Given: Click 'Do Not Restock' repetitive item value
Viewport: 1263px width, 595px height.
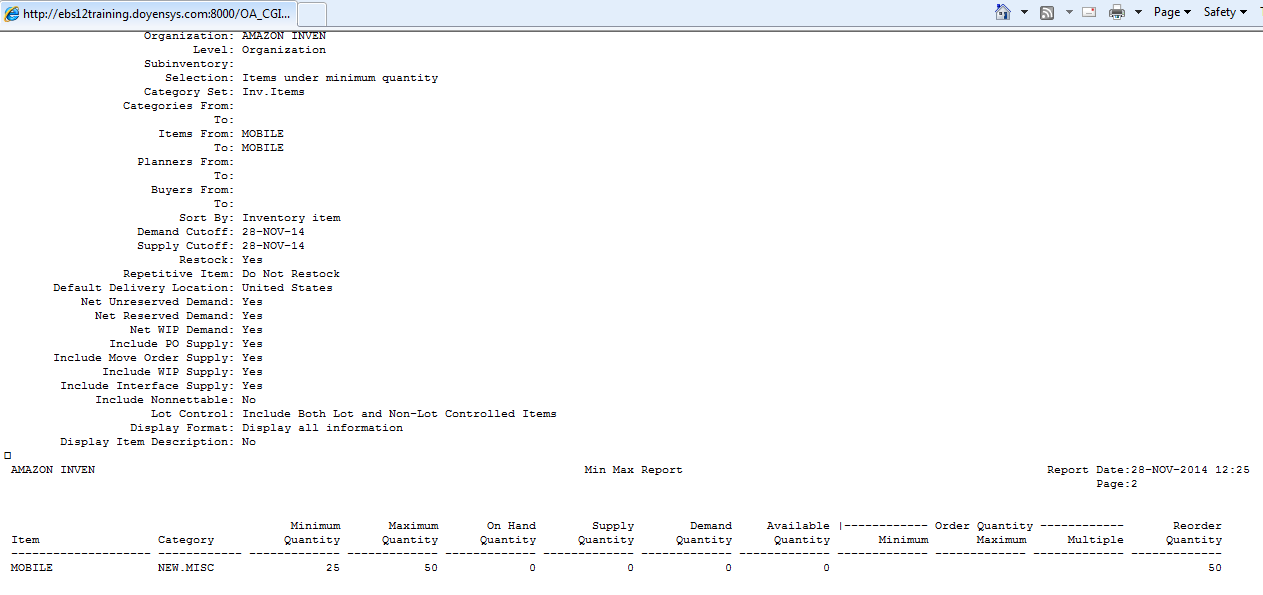Looking at the screenshot, I should (x=291, y=274).
